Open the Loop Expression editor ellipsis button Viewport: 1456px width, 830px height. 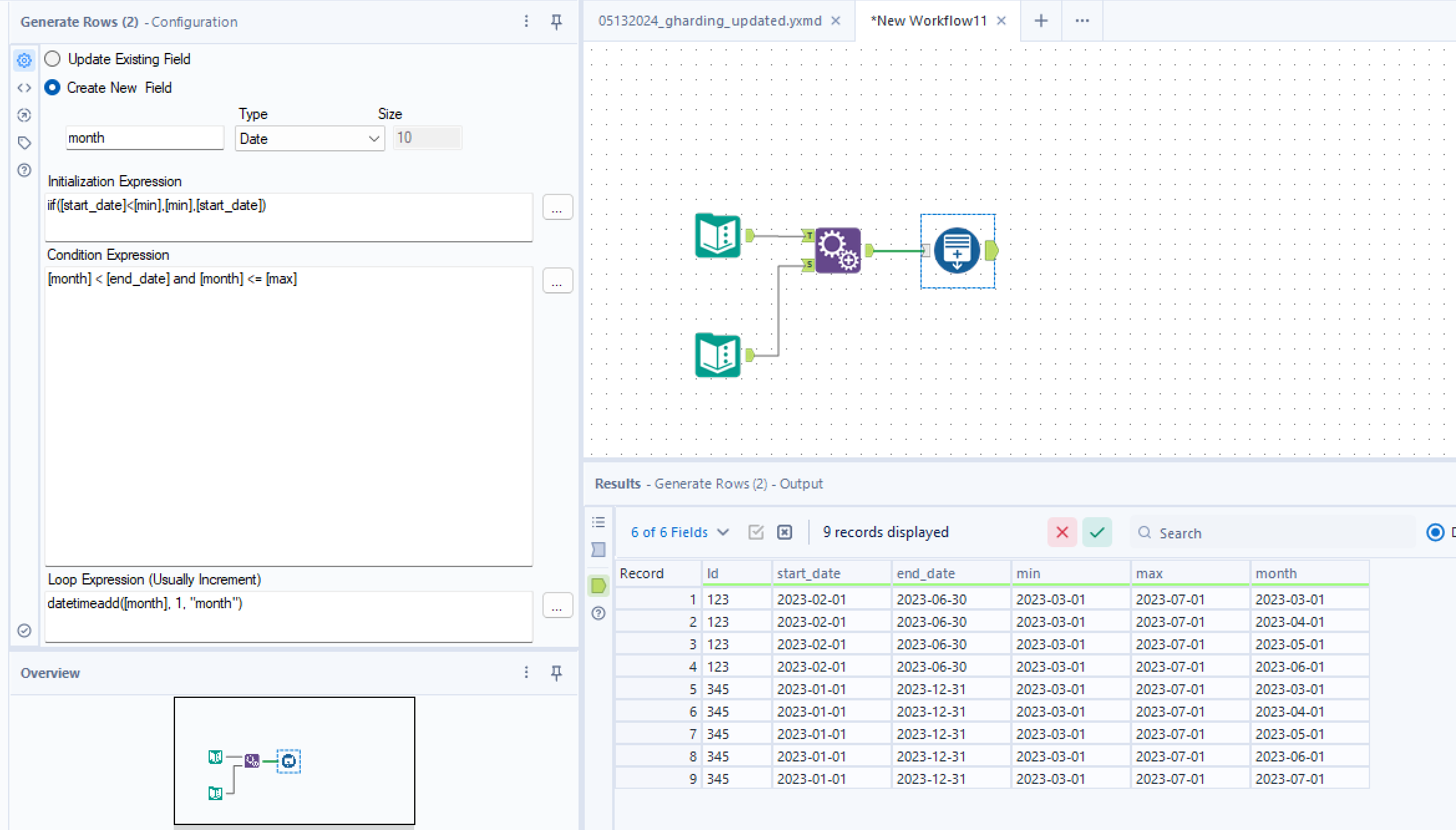557,605
